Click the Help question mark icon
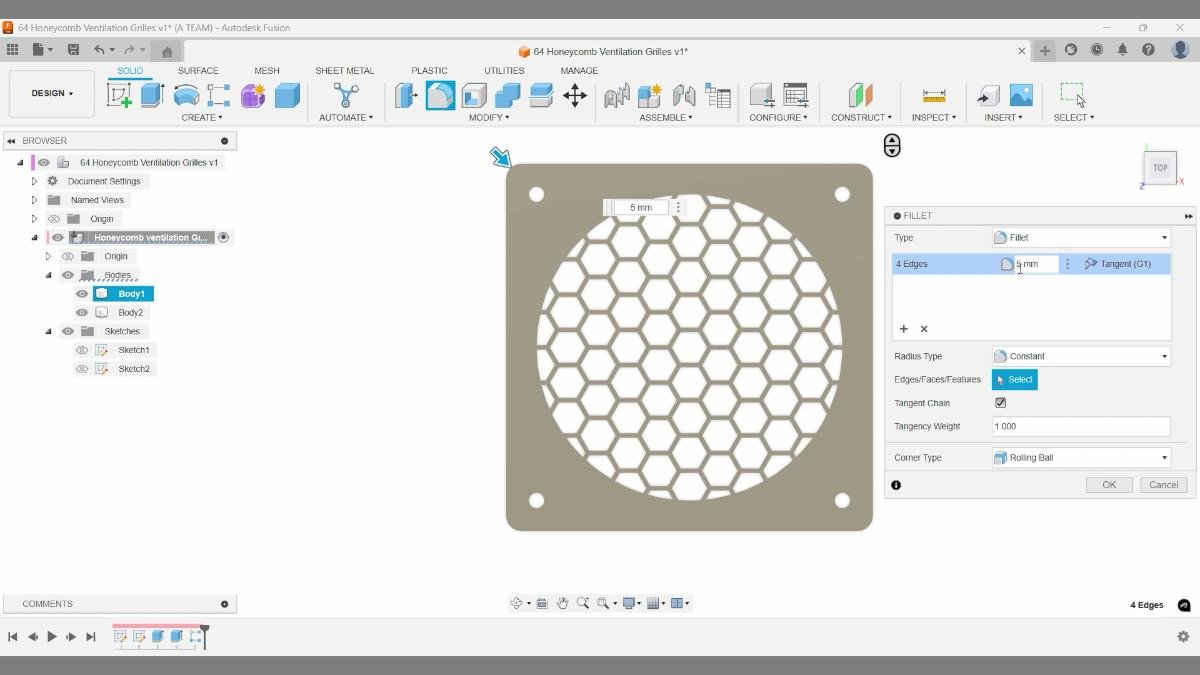Image resolution: width=1200 pixels, height=675 pixels. [x=1149, y=49]
